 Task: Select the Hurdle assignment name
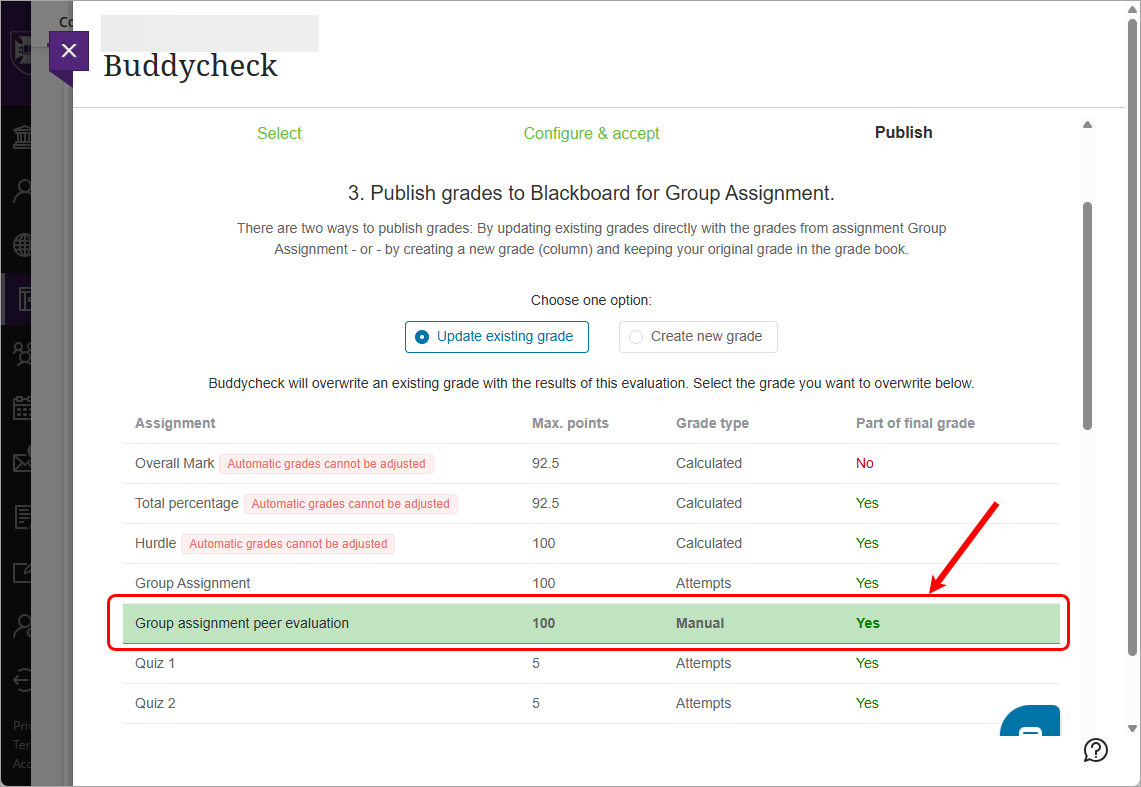[156, 543]
